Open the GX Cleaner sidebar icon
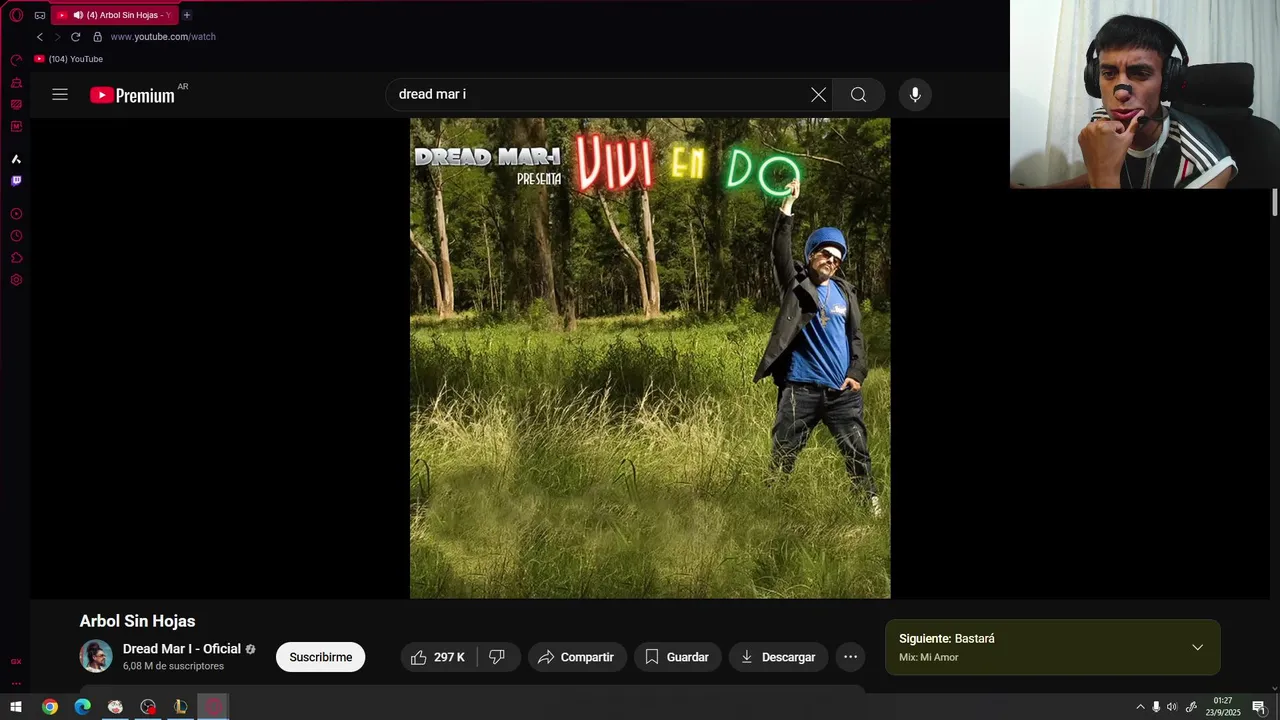The height and width of the screenshot is (720, 1280). click(16, 82)
